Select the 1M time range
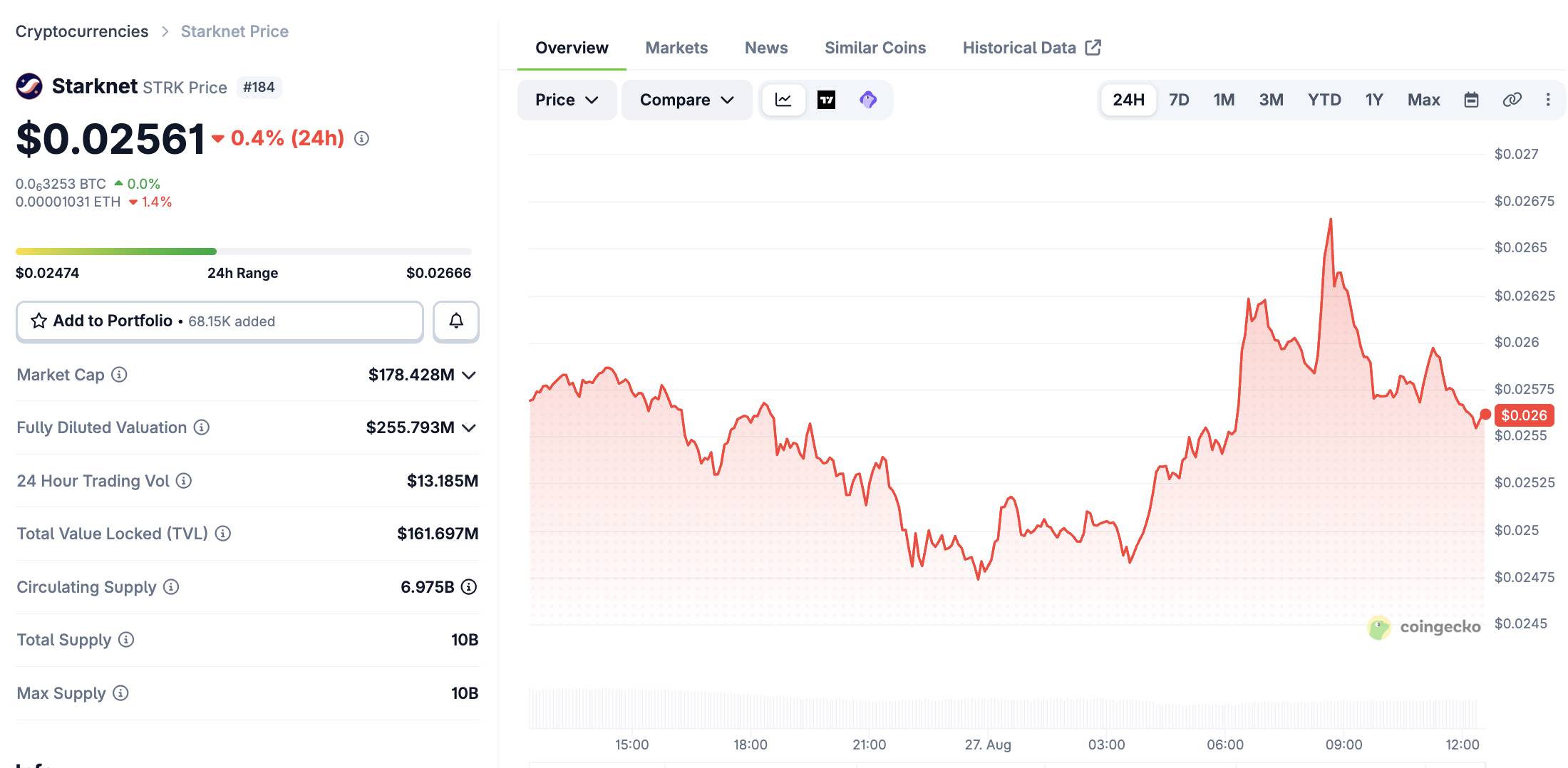 1224,100
